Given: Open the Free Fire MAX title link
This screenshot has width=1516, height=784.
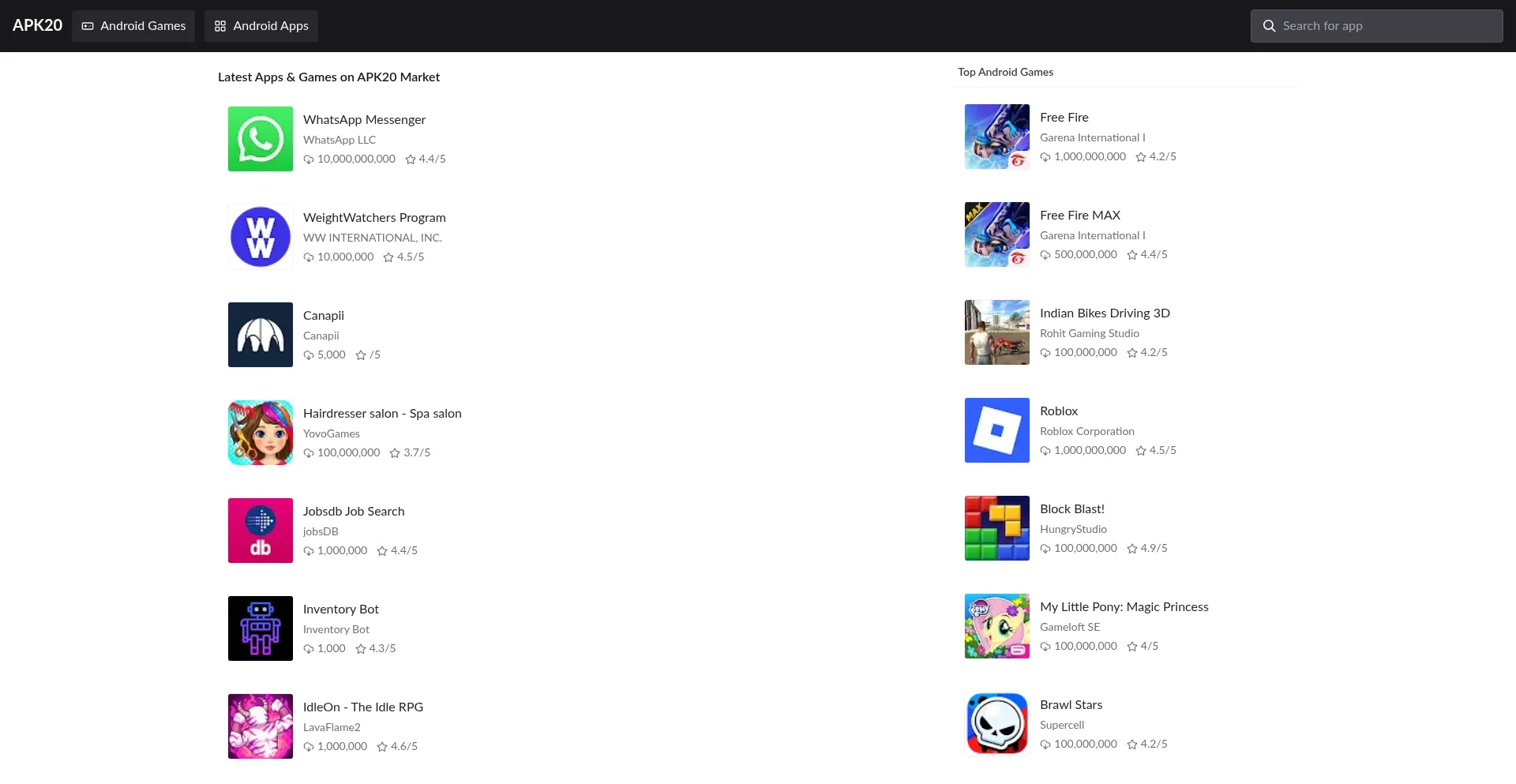Looking at the screenshot, I should point(1080,215).
